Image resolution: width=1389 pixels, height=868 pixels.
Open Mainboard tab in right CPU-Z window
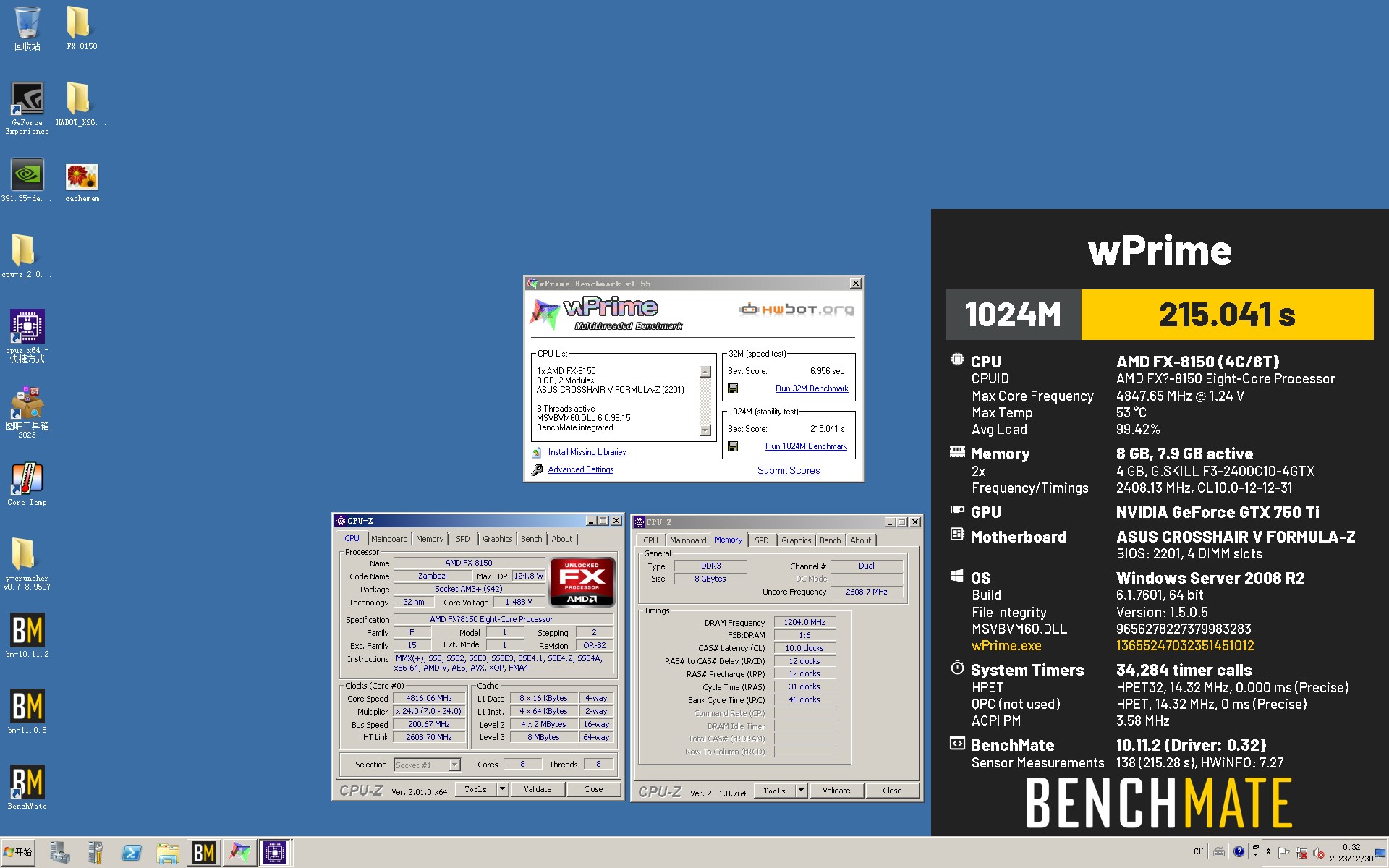click(688, 540)
